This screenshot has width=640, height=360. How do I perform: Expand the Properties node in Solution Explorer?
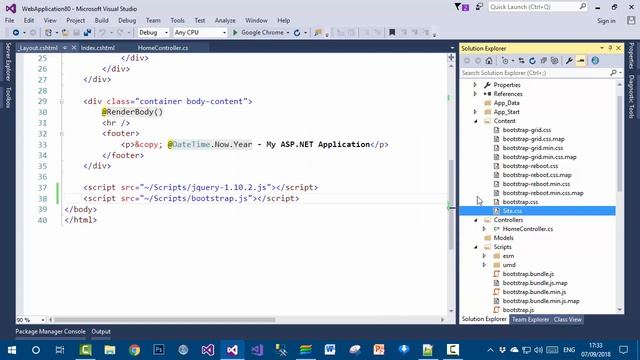pos(475,85)
